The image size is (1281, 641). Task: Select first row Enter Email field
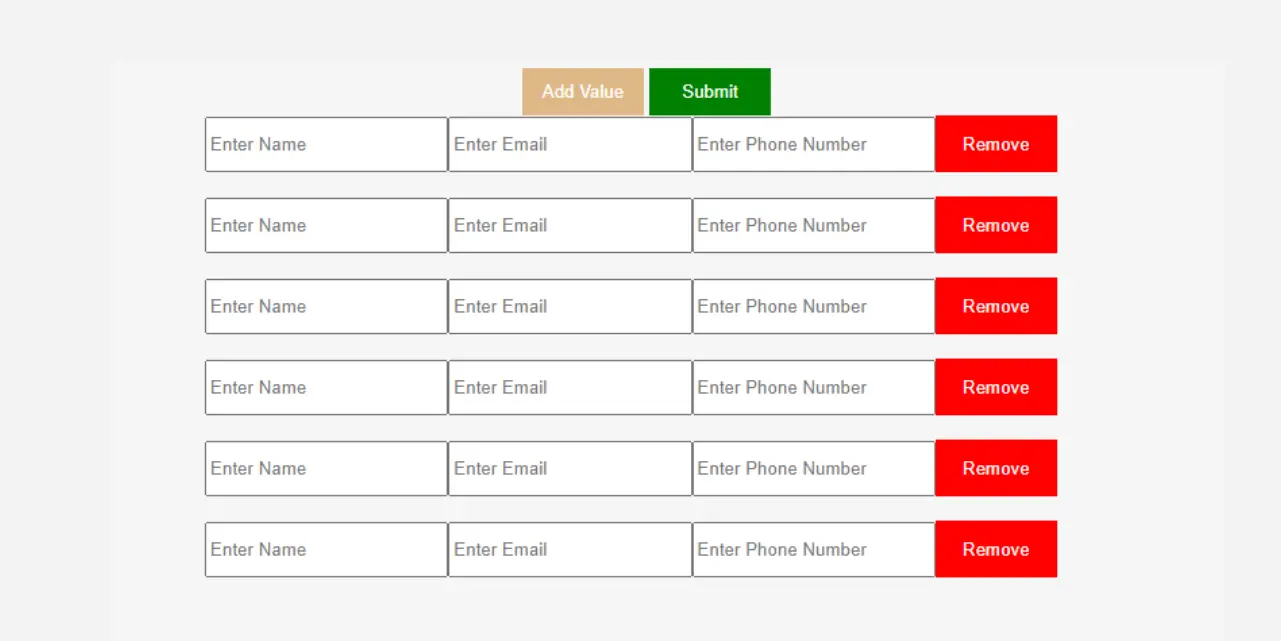570,144
